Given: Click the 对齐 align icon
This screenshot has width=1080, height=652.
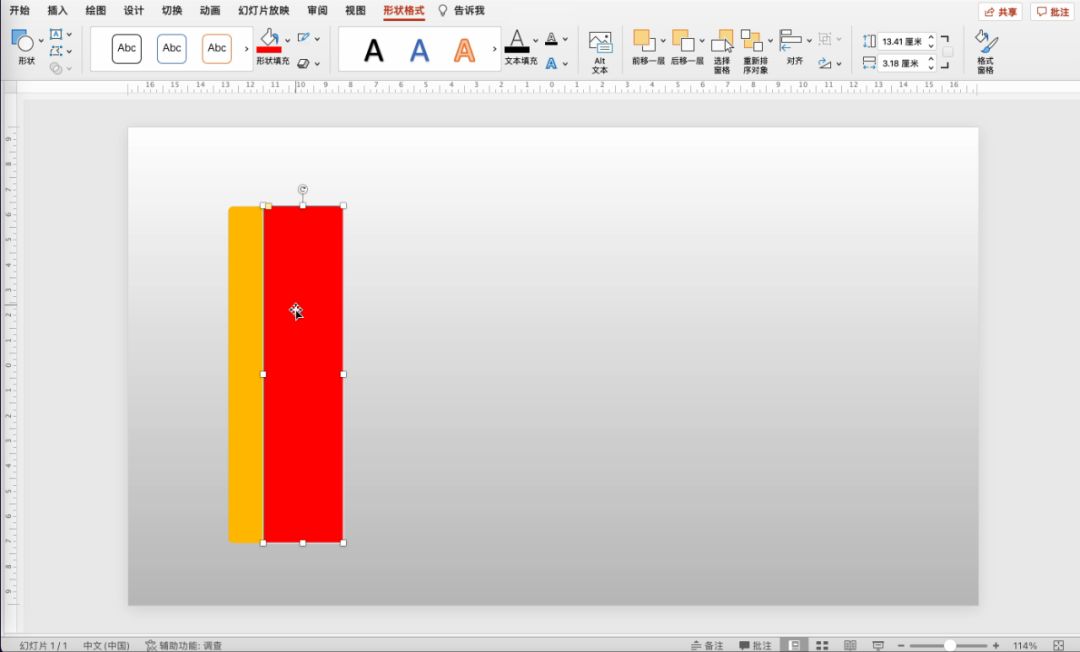Looking at the screenshot, I should coord(790,40).
